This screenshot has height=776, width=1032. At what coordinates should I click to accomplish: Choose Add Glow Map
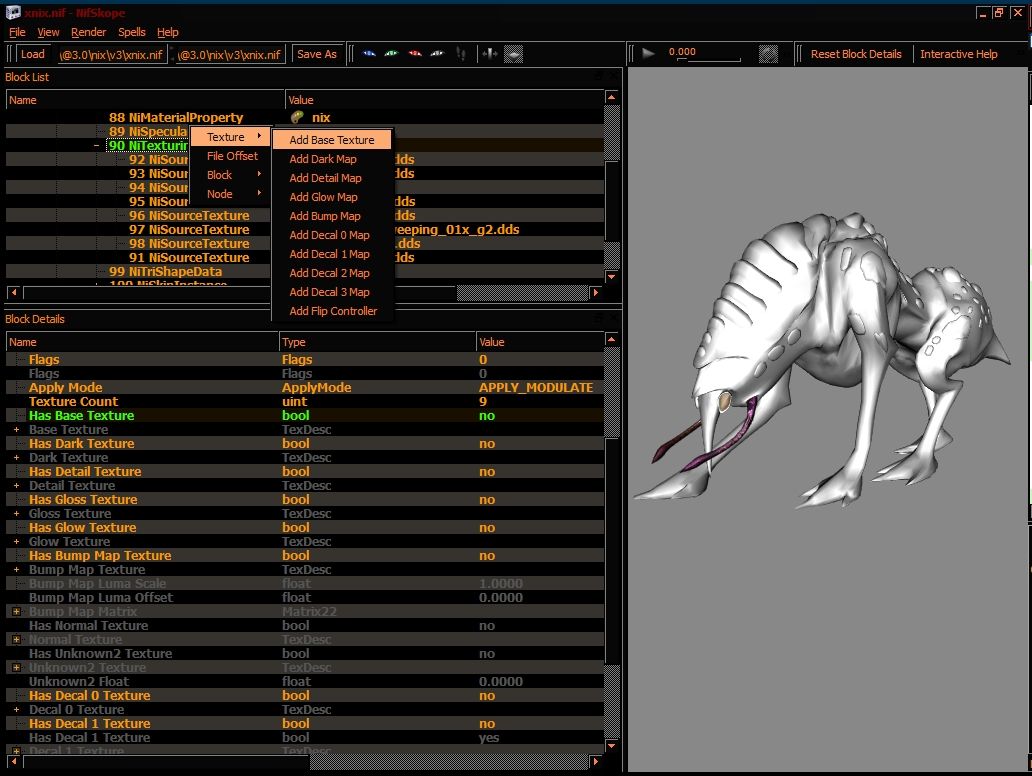(323, 197)
